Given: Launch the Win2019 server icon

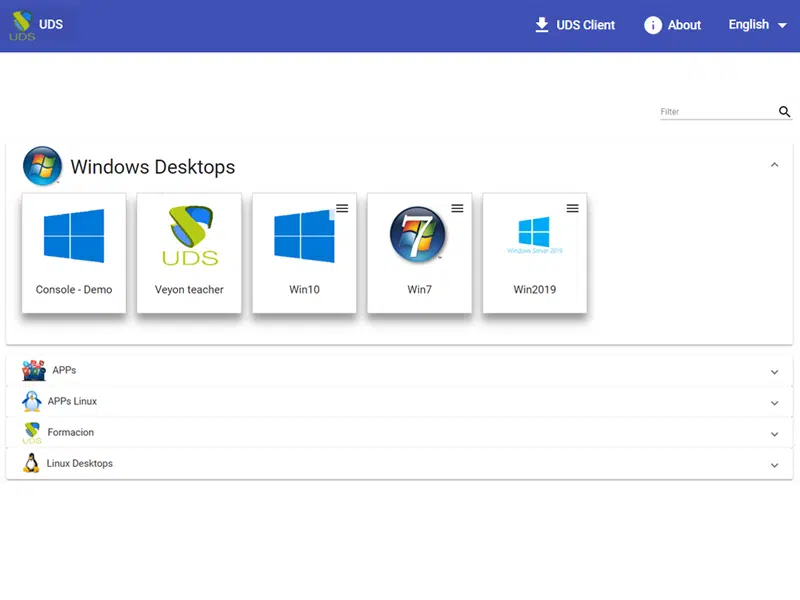Looking at the screenshot, I should 534,235.
